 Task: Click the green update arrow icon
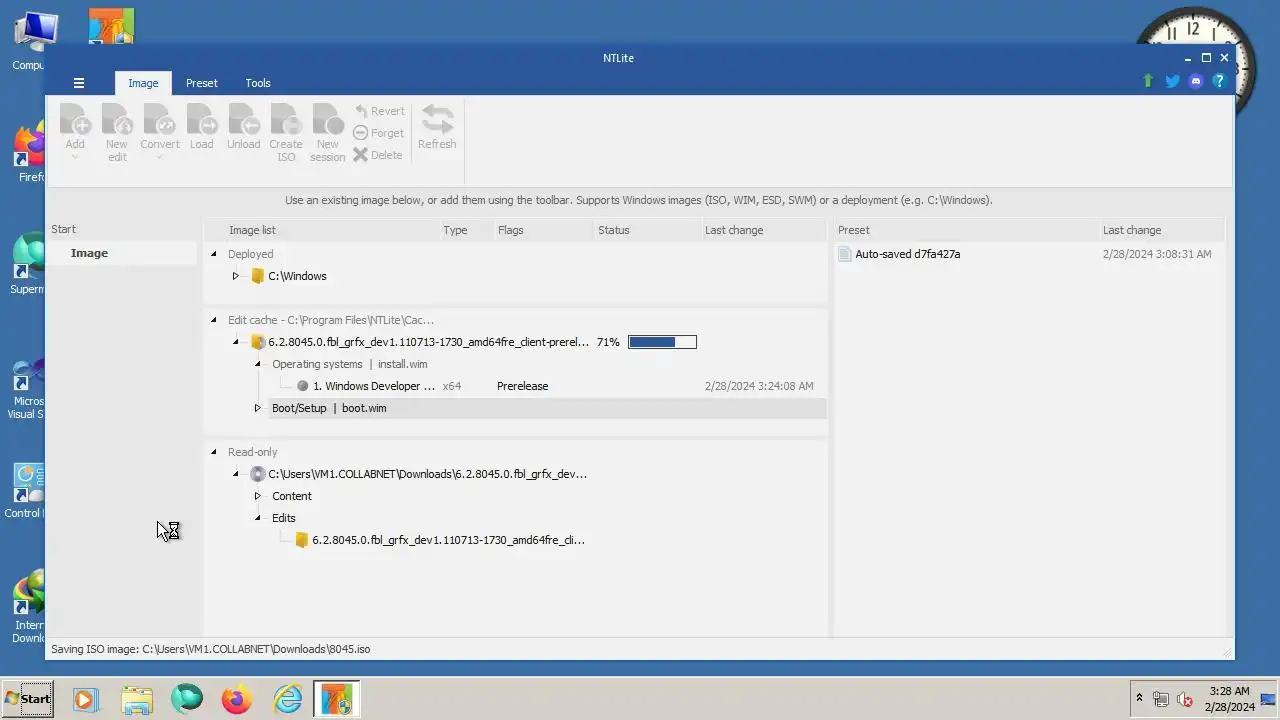(x=1148, y=81)
